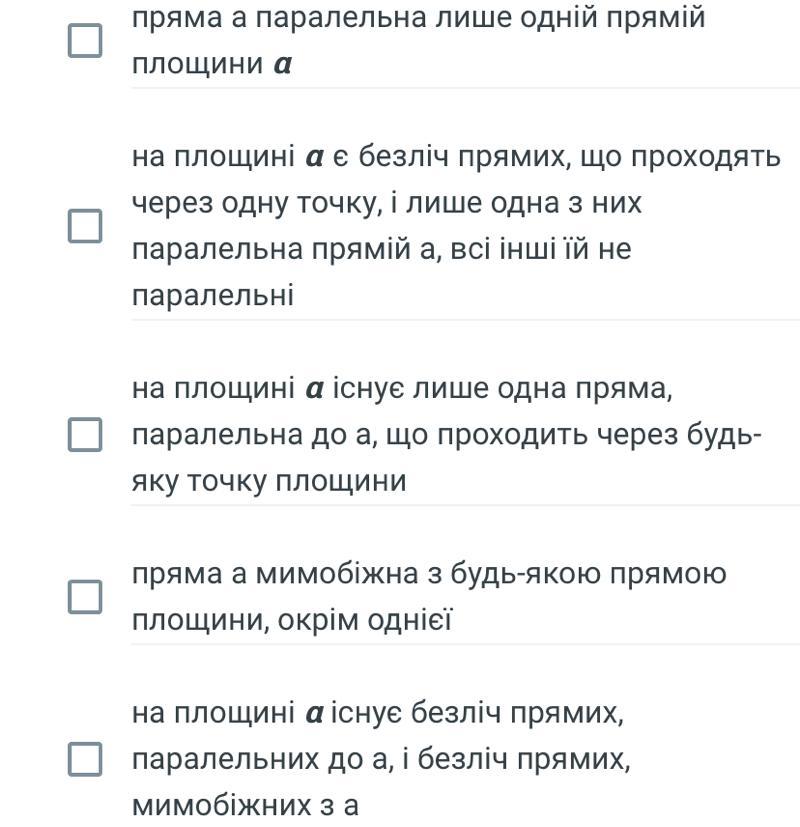Screen dimensions: 800x827
Task: Click the answer text 'пряма а паралельна лише одній прямій'
Action: coord(418,41)
